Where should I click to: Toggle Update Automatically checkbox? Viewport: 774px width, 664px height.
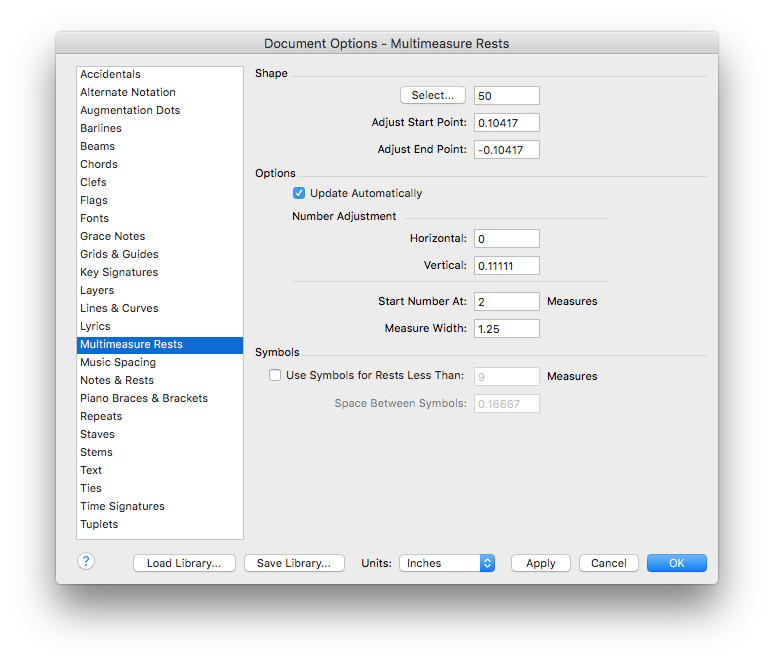pyautogui.click(x=299, y=193)
